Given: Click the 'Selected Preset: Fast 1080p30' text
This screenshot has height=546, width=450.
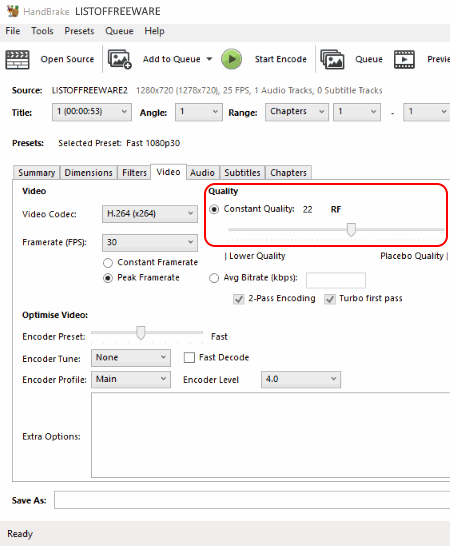Looking at the screenshot, I should pyautogui.click(x=119, y=143).
